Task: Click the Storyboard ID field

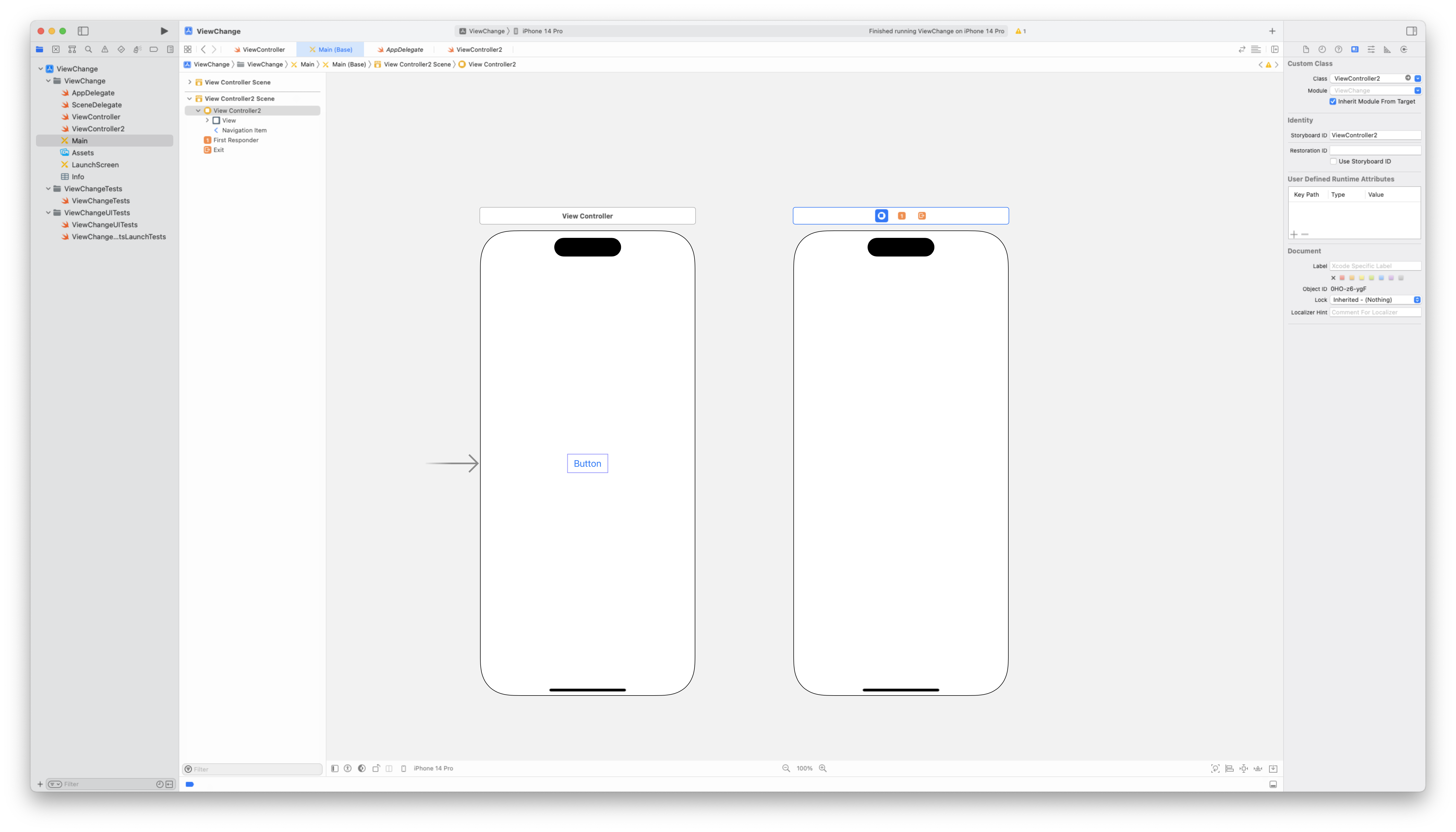Action: tap(1375, 135)
